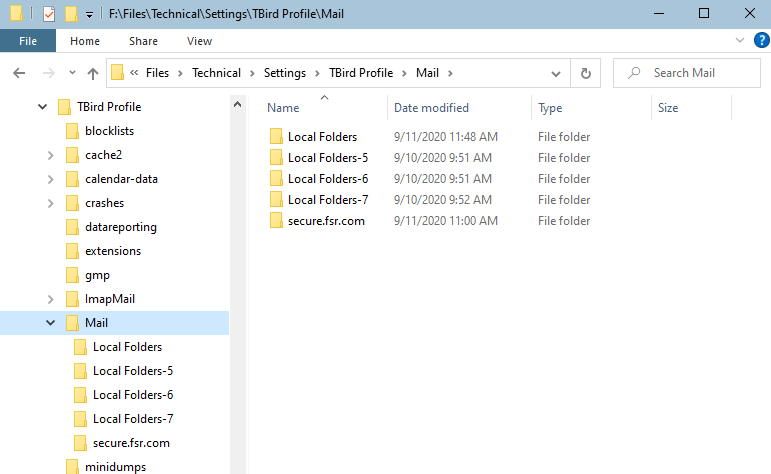Viewport: 771px width, 474px height.
Task: Select blocklists in the navigation tree
Action: point(109,131)
